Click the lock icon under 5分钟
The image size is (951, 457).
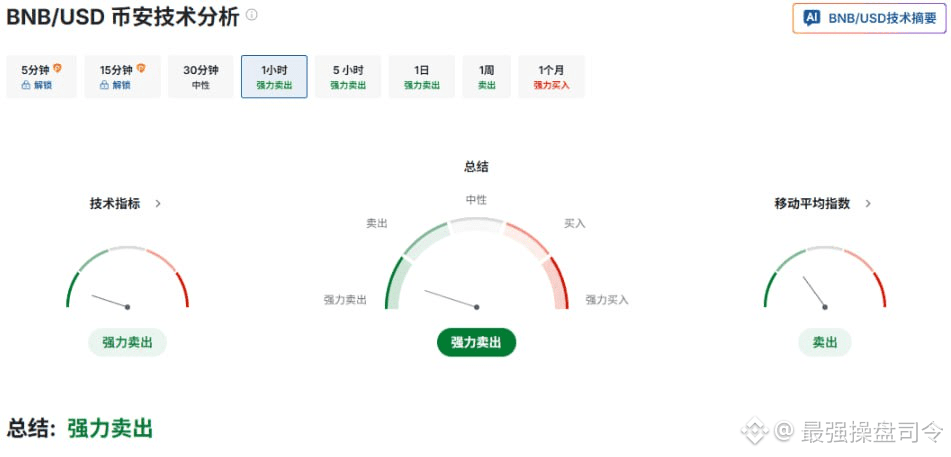tap(25, 86)
